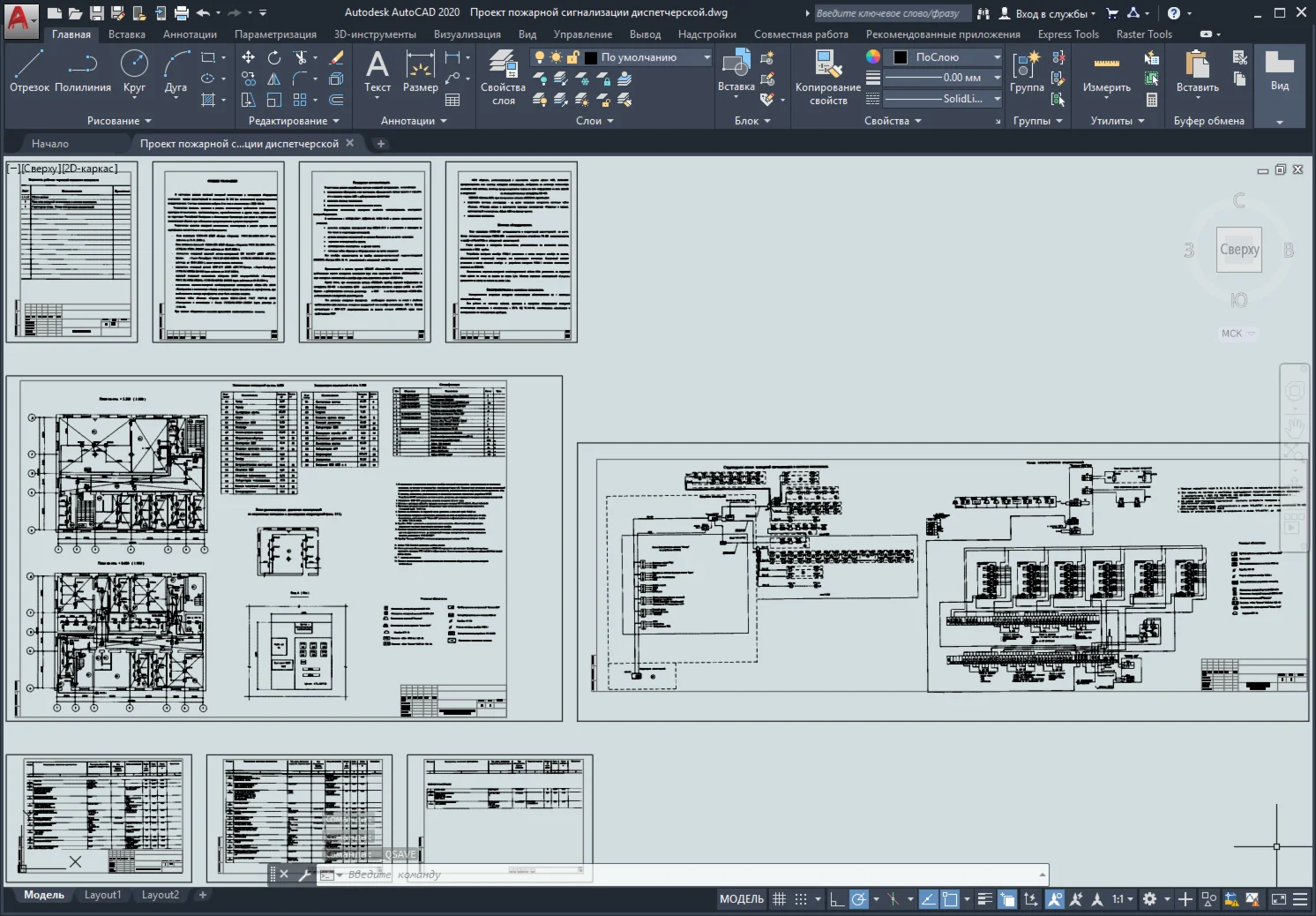Toggle lineweight display in status bar
Image resolution: width=1316 pixels, height=916 pixels.
click(x=985, y=899)
